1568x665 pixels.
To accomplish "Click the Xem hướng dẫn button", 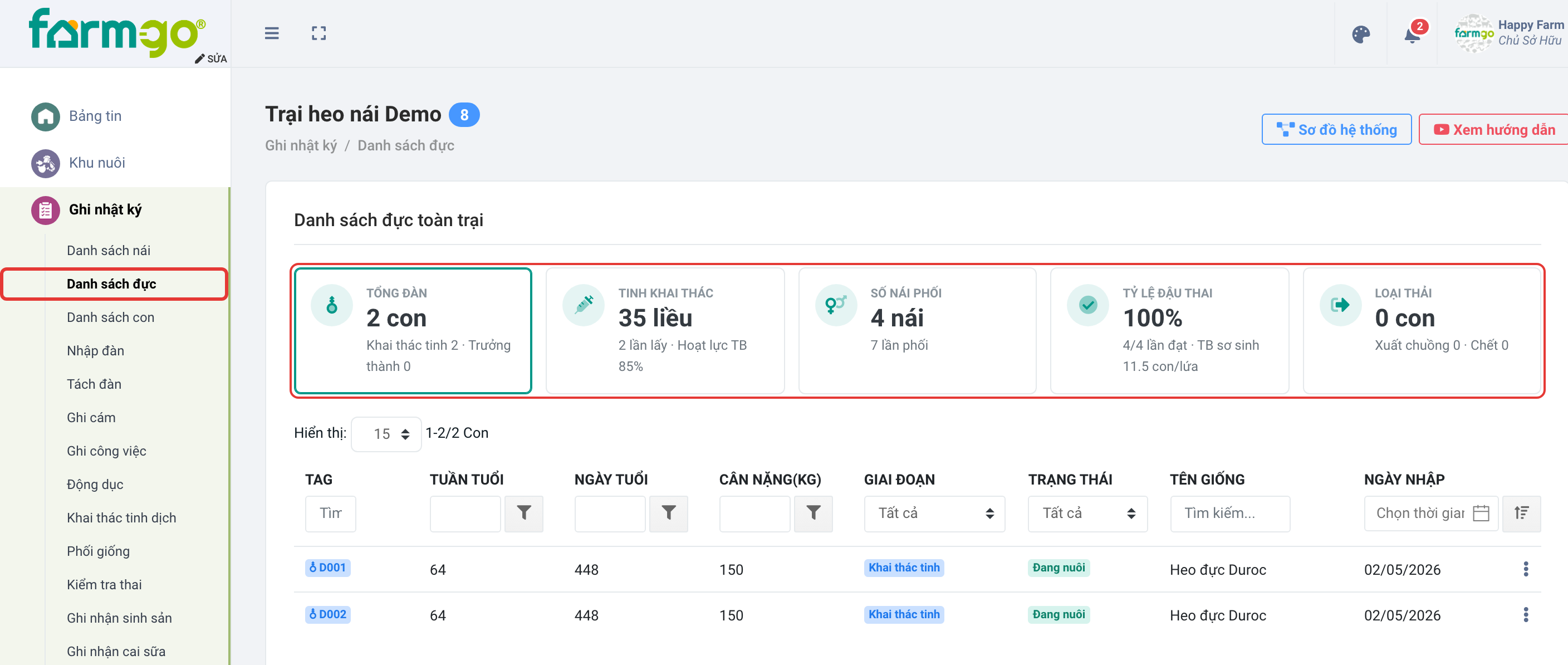I will [x=1494, y=130].
